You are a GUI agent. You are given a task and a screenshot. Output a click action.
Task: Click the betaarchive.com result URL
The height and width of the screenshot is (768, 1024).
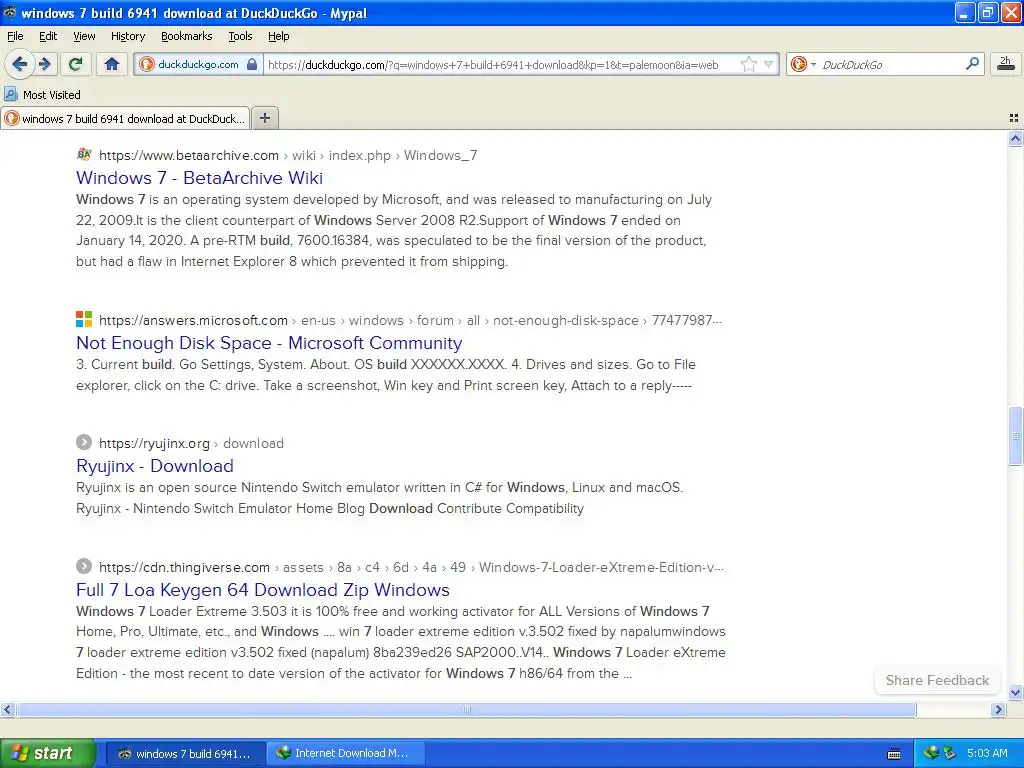[288, 155]
